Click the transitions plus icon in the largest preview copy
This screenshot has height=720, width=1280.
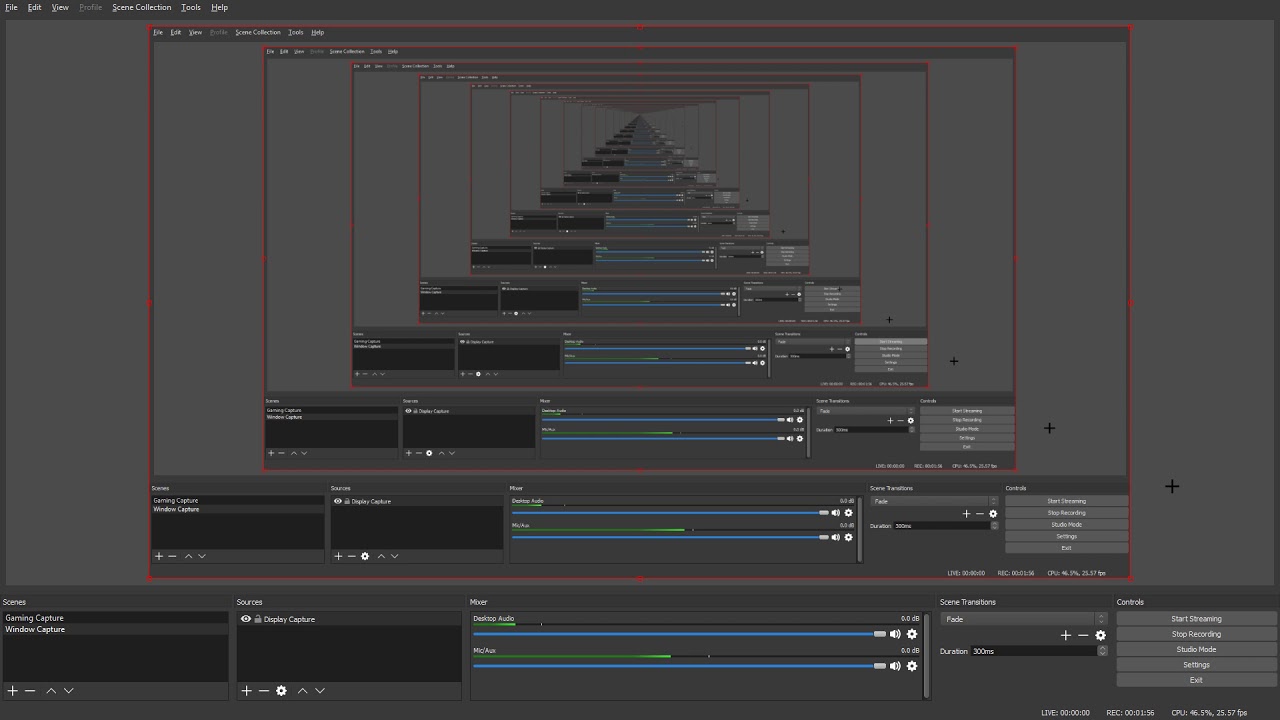[966, 514]
